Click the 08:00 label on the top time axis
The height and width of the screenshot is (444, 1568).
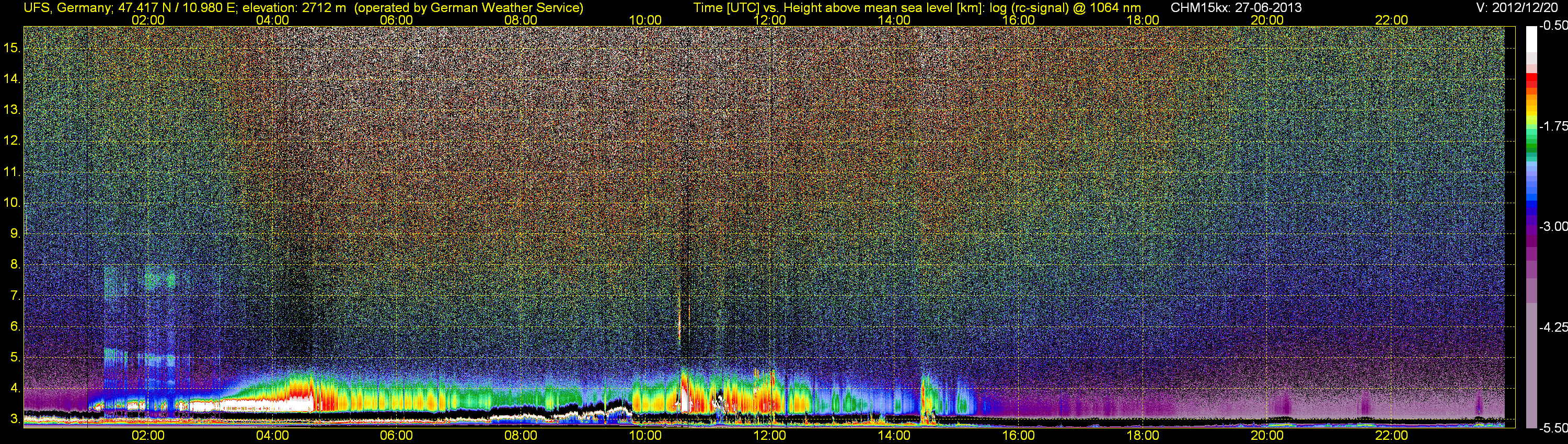coord(521,20)
